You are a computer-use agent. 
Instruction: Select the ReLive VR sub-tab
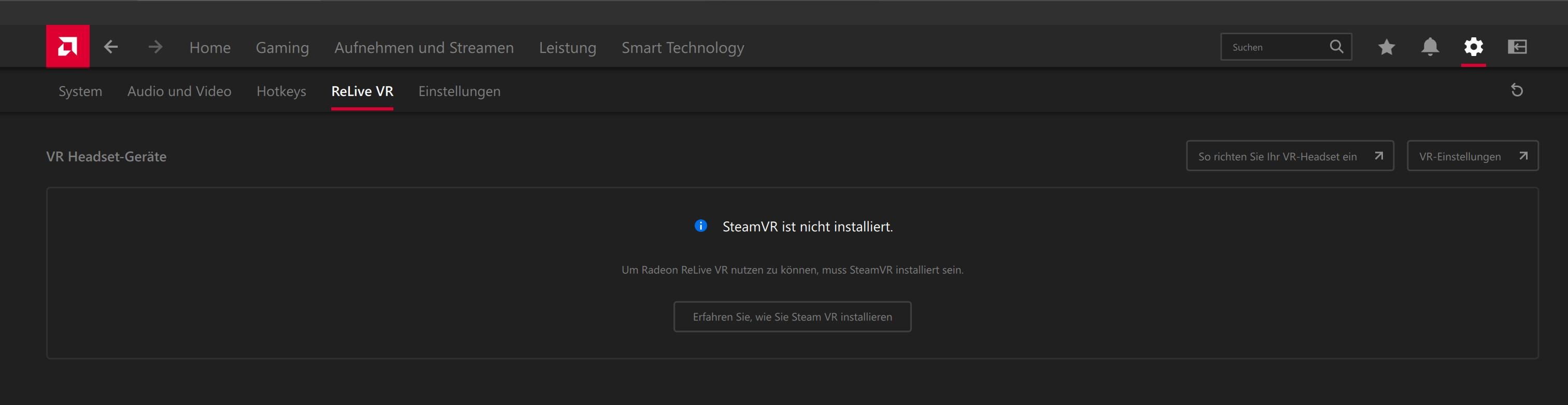[x=362, y=91]
